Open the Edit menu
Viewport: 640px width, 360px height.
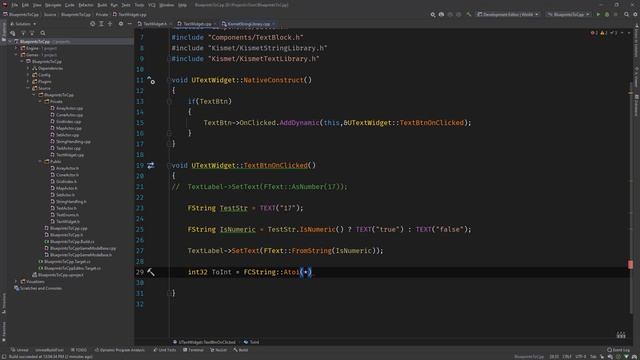[25, 5]
